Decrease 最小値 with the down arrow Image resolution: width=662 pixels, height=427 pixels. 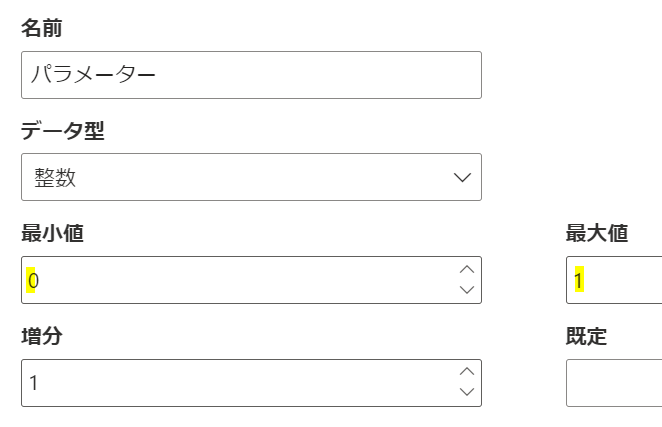click(x=466, y=291)
